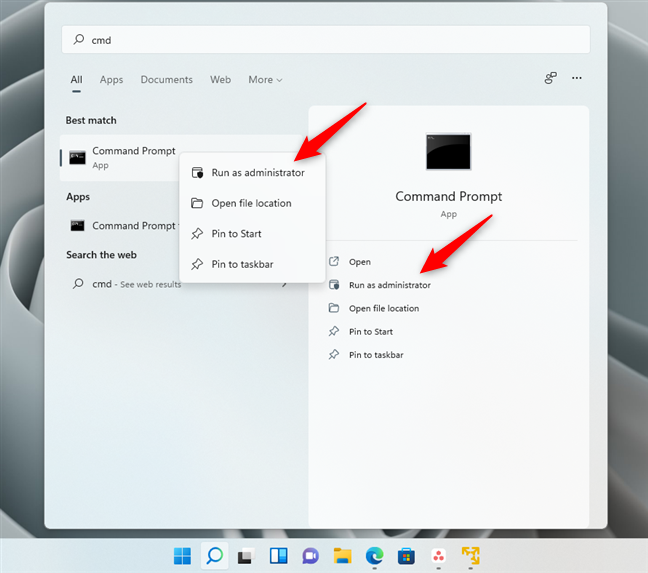648x573 pixels.
Task: Click Run as administrator in preview pane
Action: pyautogui.click(x=390, y=285)
